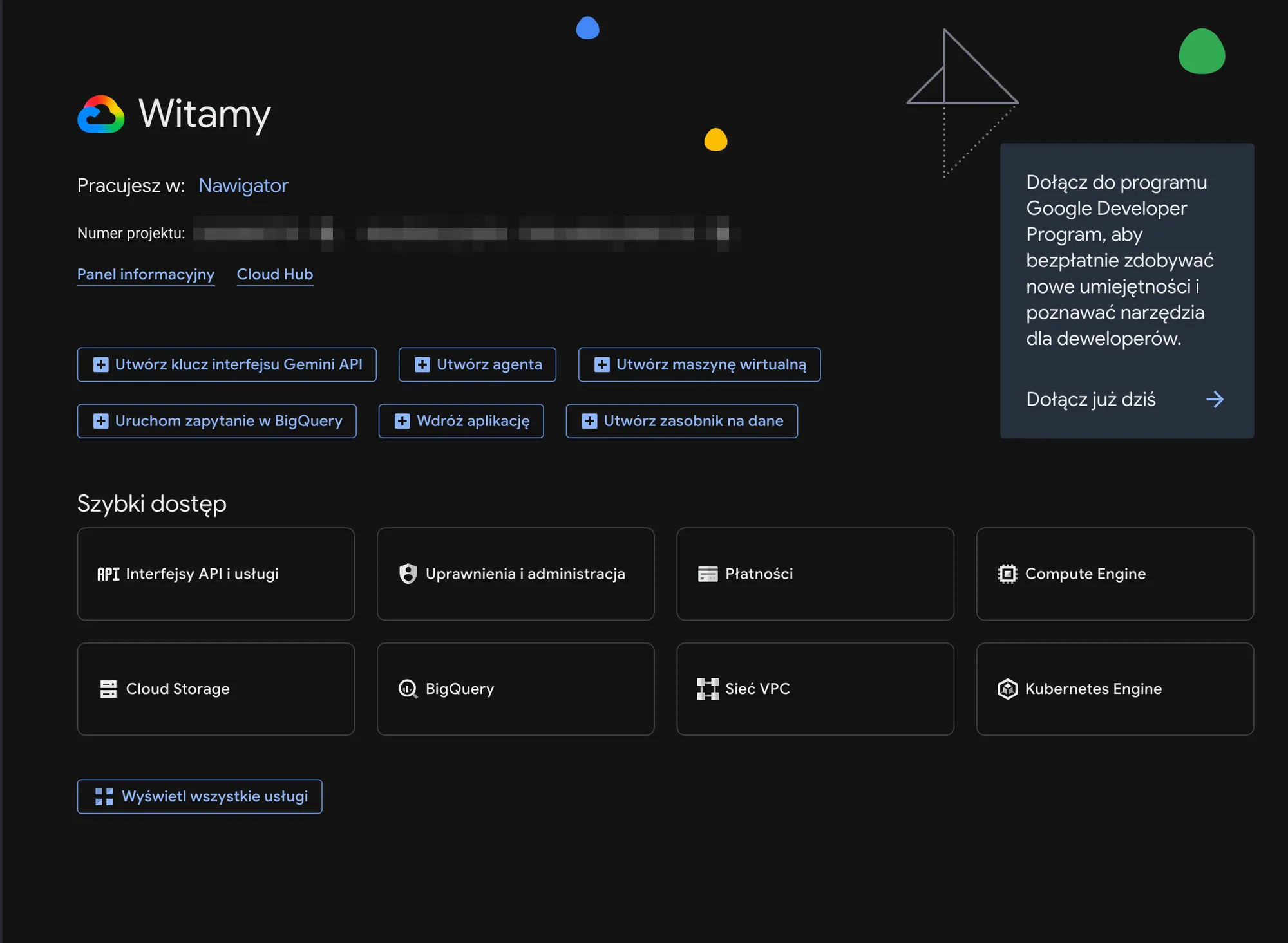The height and width of the screenshot is (943, 1288).
Task: Open Interfejsy API i usługi card label
Action: point(202,574)
